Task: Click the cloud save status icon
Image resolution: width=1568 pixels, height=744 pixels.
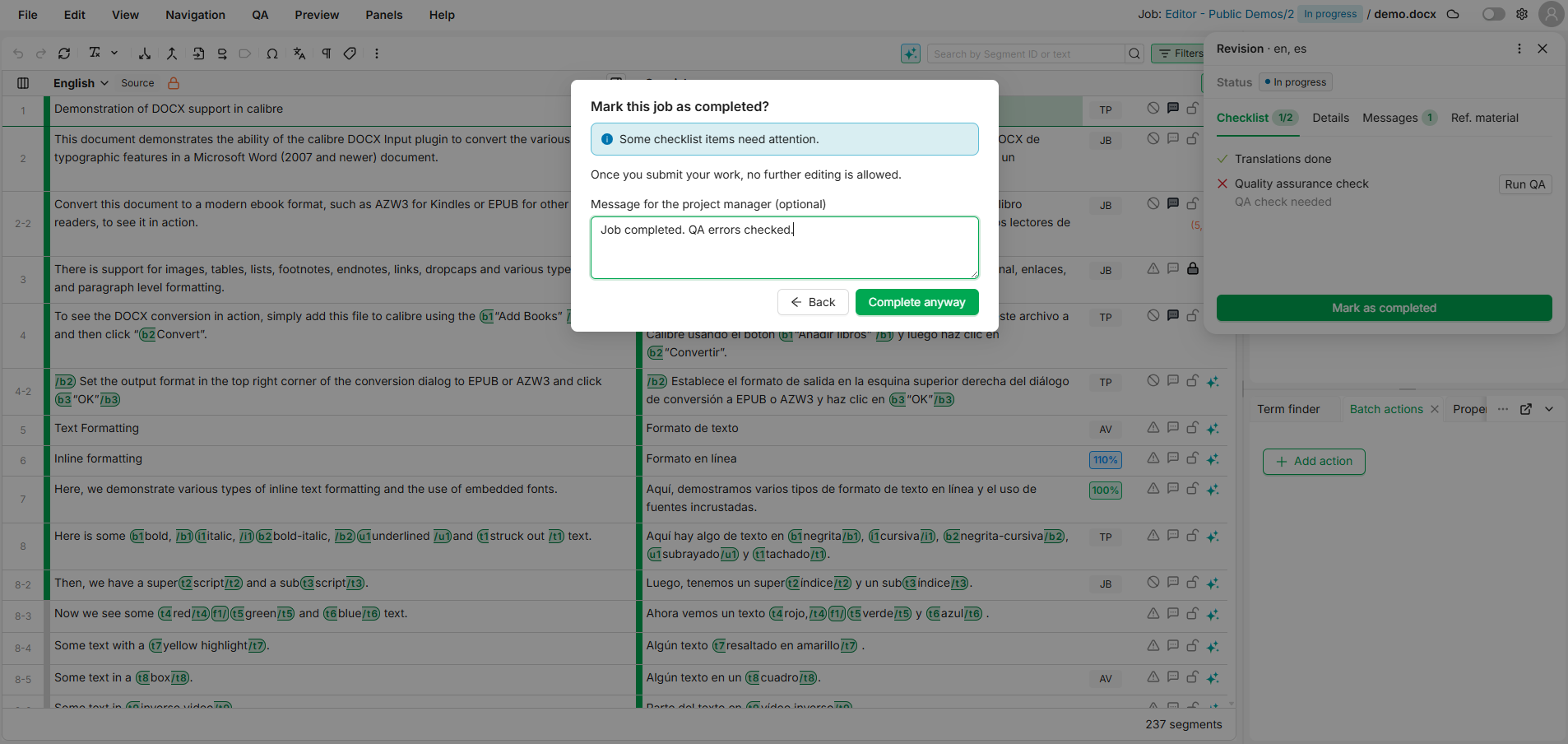Action: pos(1453,14)
